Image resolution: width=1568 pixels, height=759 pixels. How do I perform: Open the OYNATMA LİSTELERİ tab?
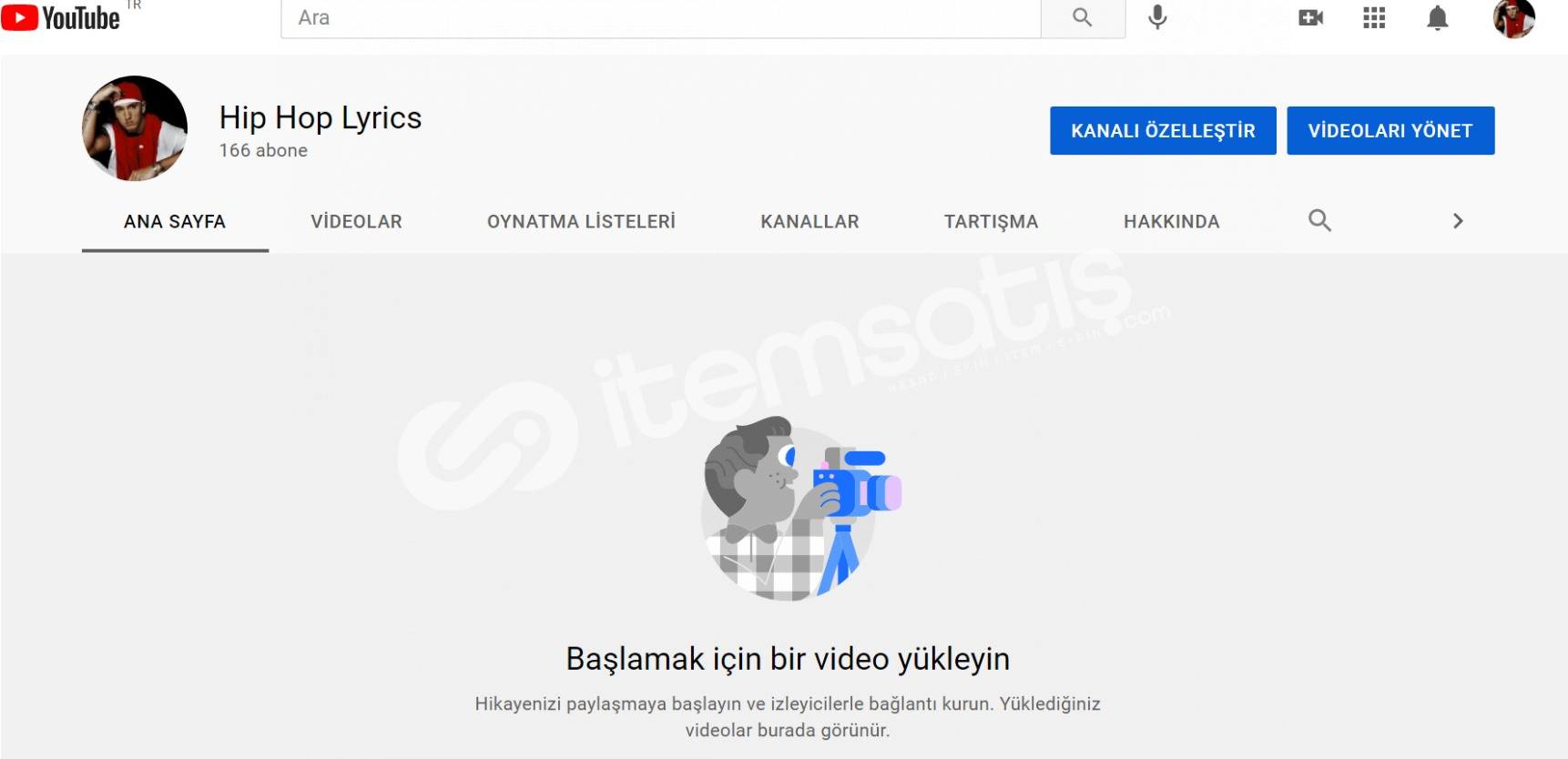tap(581, 221)
